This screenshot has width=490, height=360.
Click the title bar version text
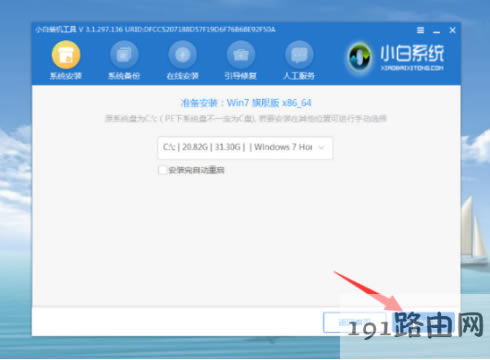pyautogui.click(x=155, y=29)
